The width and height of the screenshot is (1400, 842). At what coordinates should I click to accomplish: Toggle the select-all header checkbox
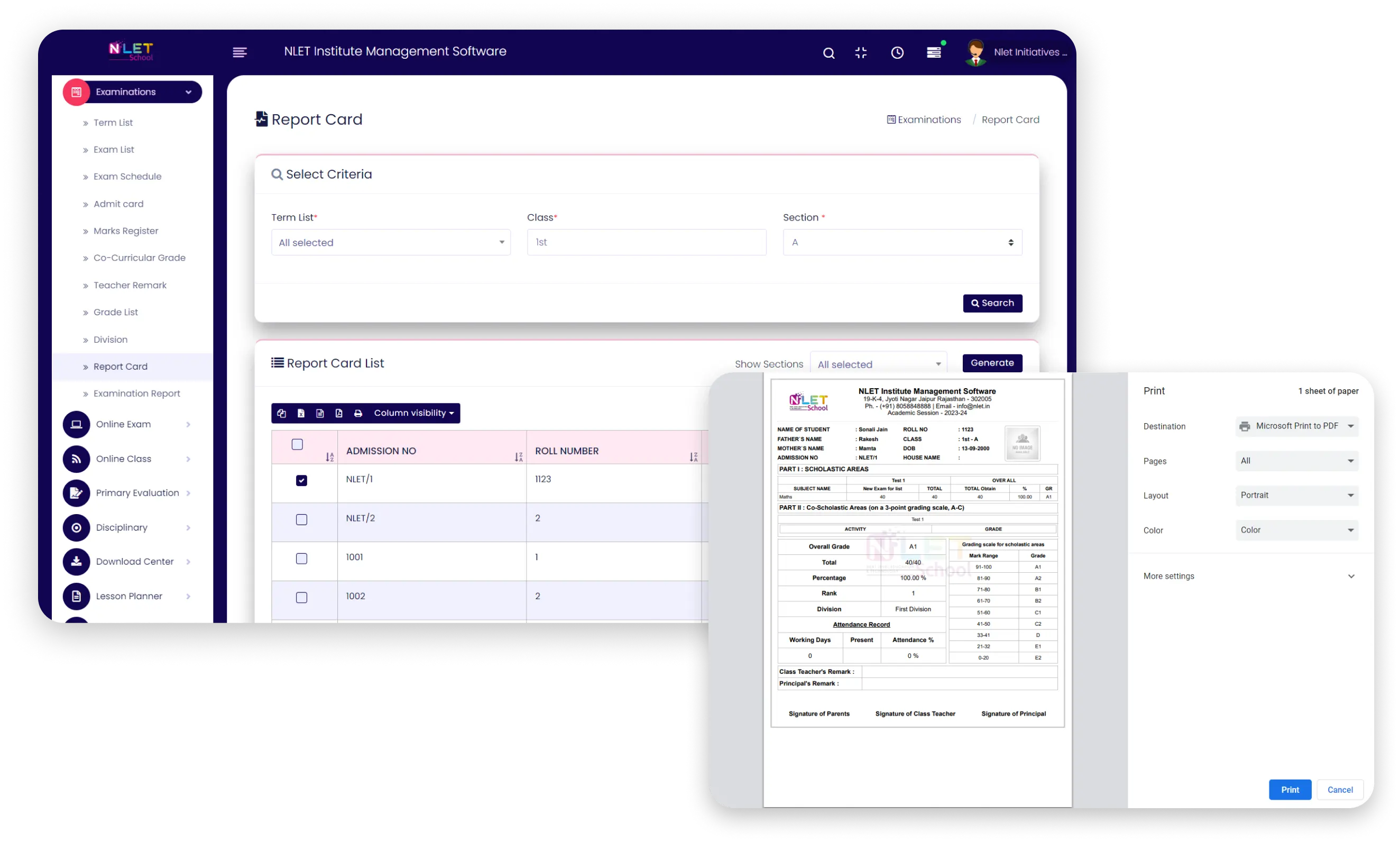(297, 444)
